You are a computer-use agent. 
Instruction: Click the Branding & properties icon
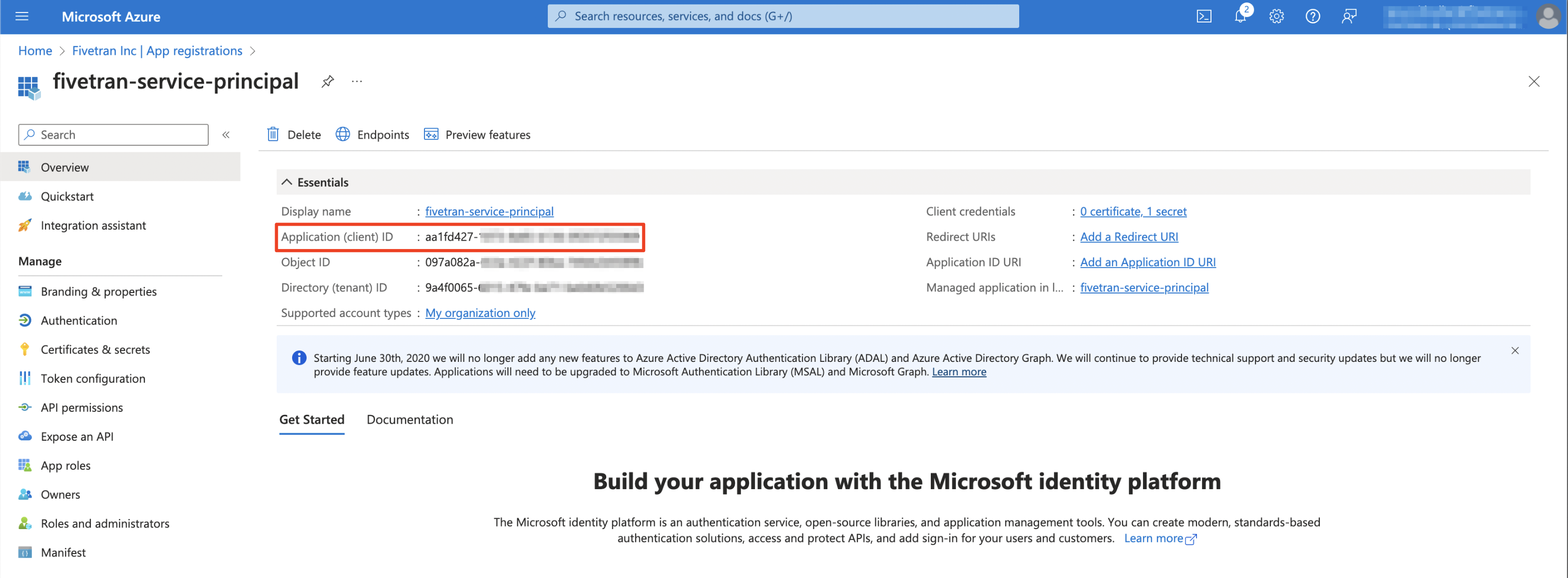[25, 291]
